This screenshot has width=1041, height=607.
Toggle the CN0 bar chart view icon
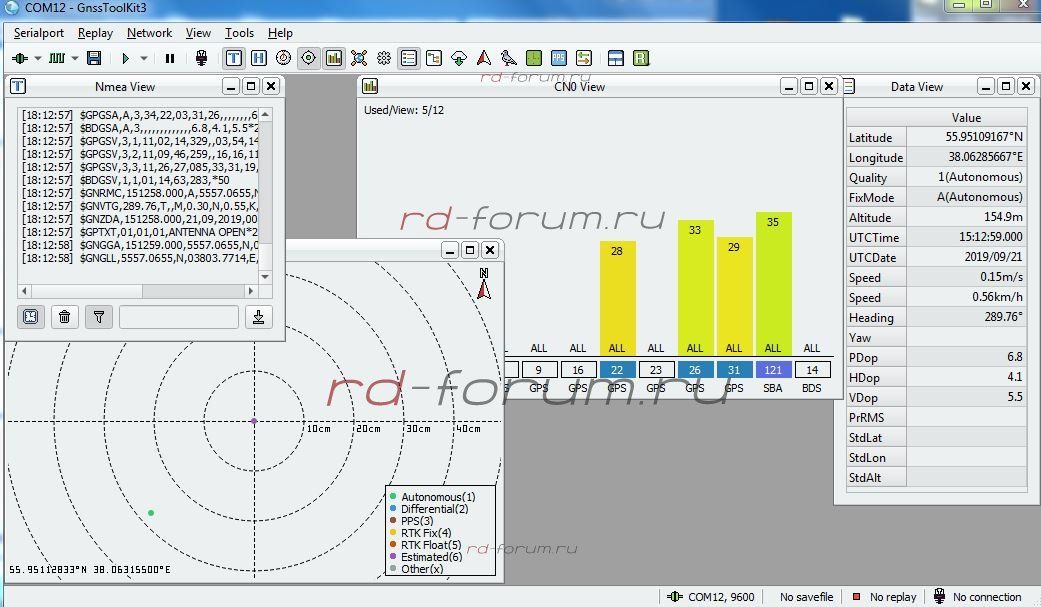(x=334, y=58)
